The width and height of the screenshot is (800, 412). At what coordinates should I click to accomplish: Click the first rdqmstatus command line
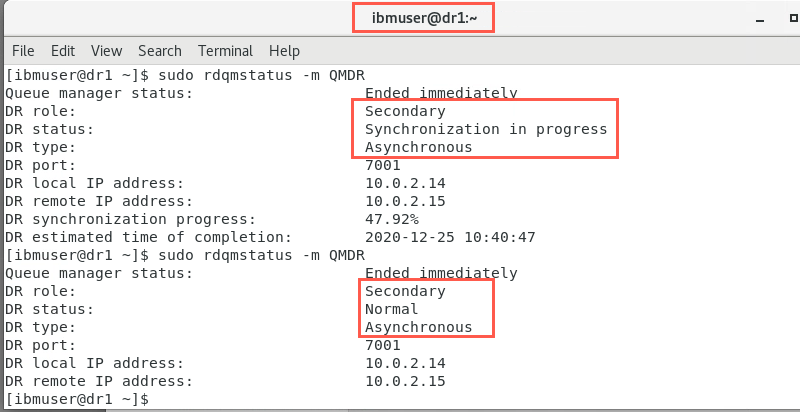tap(185, 75)
